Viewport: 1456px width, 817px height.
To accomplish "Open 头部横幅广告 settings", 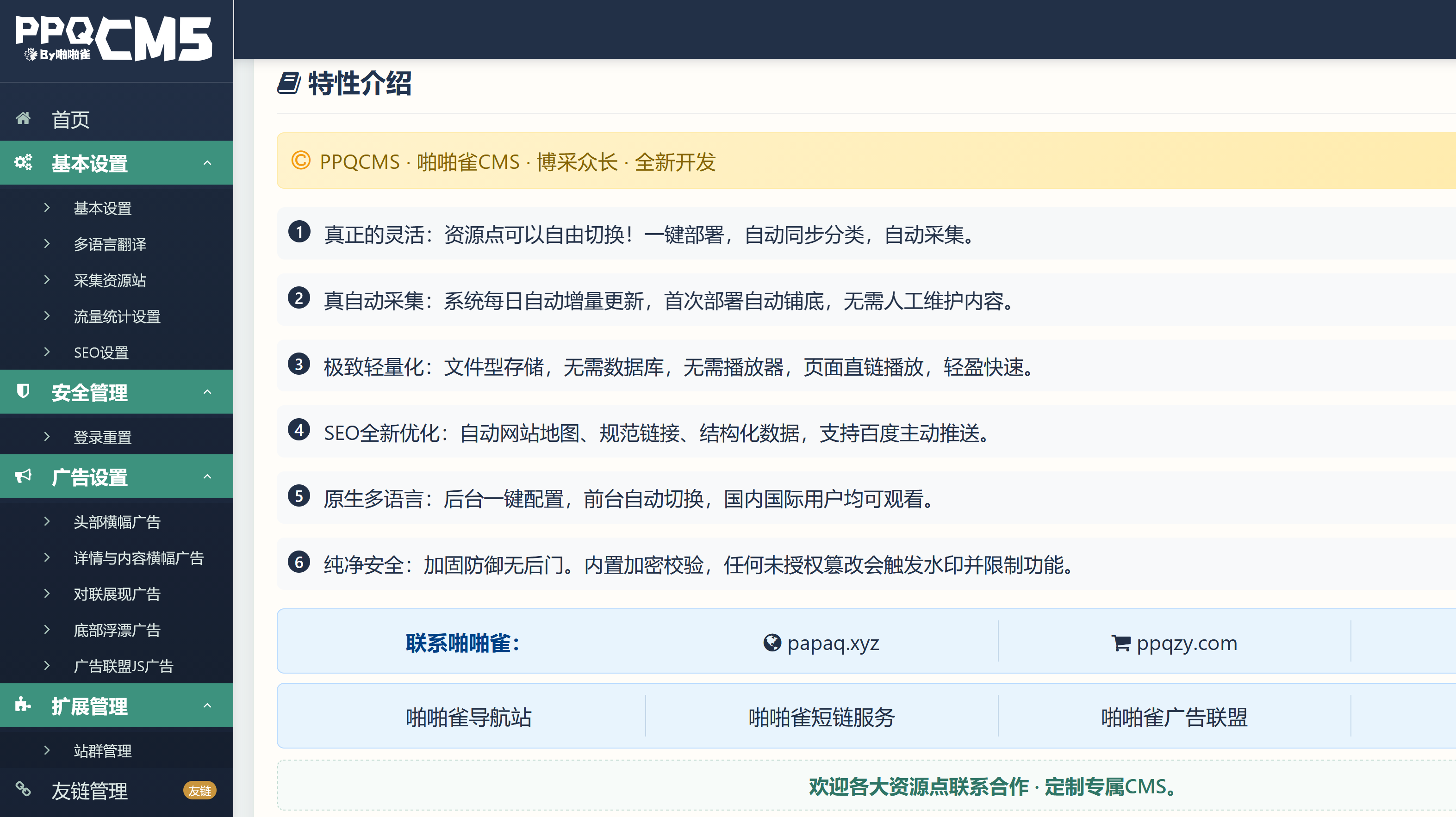I will tap(117, 521).
